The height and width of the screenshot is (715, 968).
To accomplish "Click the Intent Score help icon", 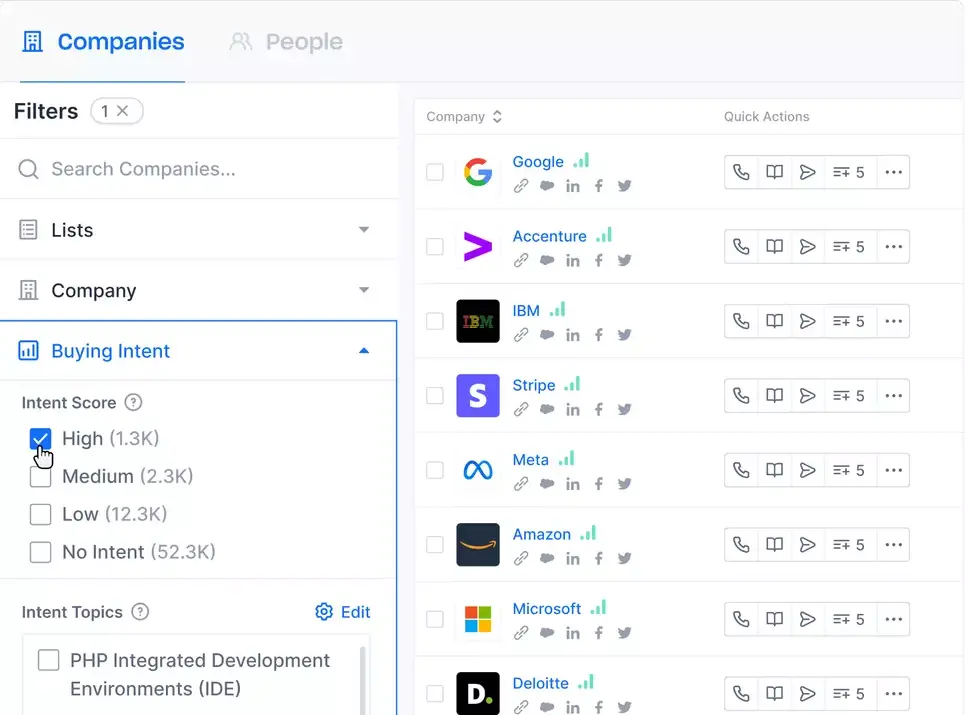I will coord(133,403).
